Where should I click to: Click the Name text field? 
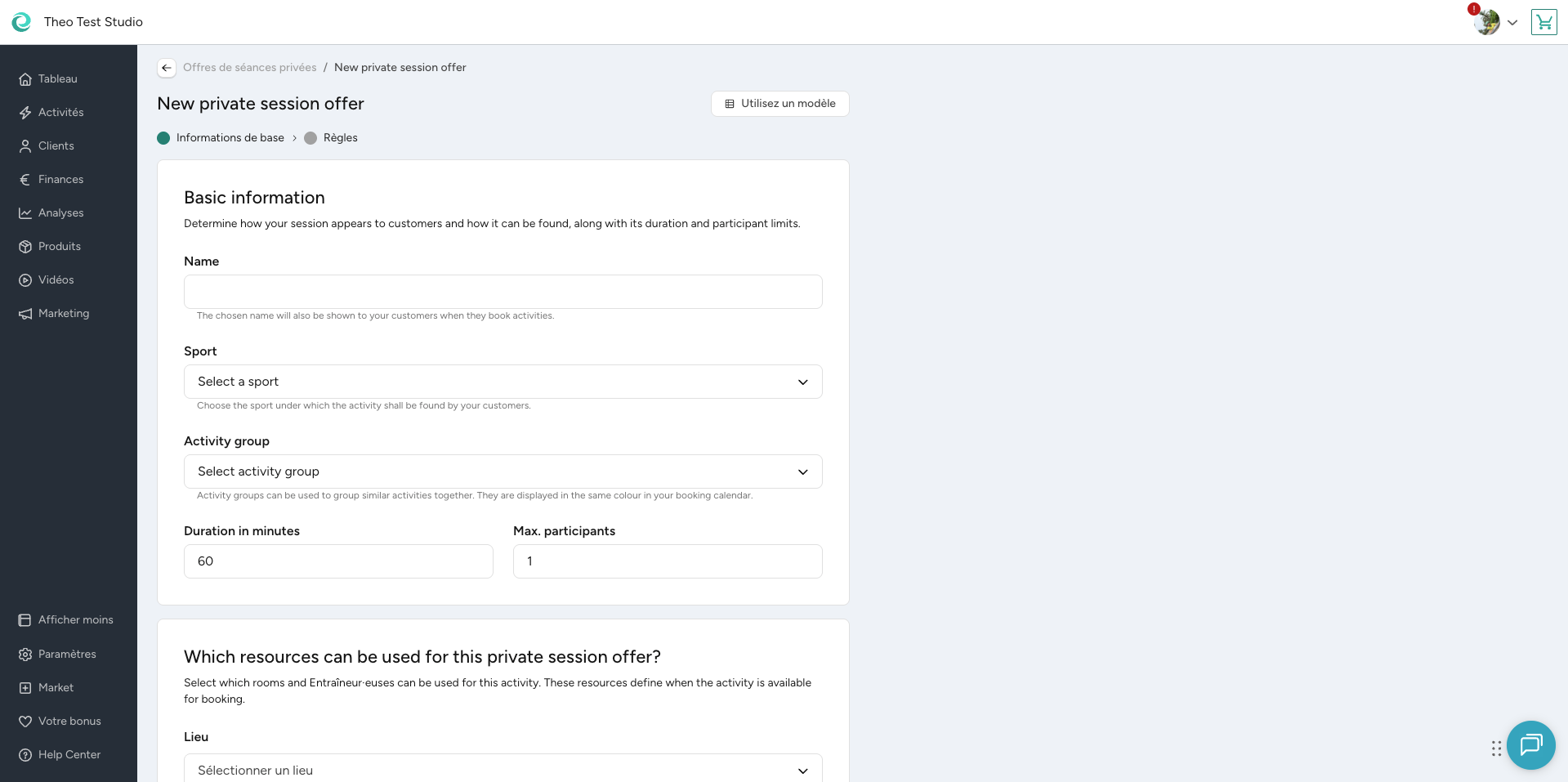(x=503, y=292)
